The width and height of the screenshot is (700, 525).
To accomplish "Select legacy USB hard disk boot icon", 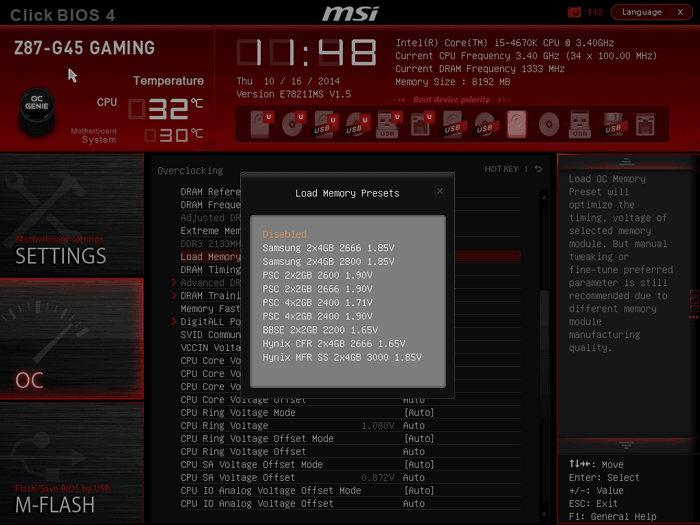I will click(453, 124).
